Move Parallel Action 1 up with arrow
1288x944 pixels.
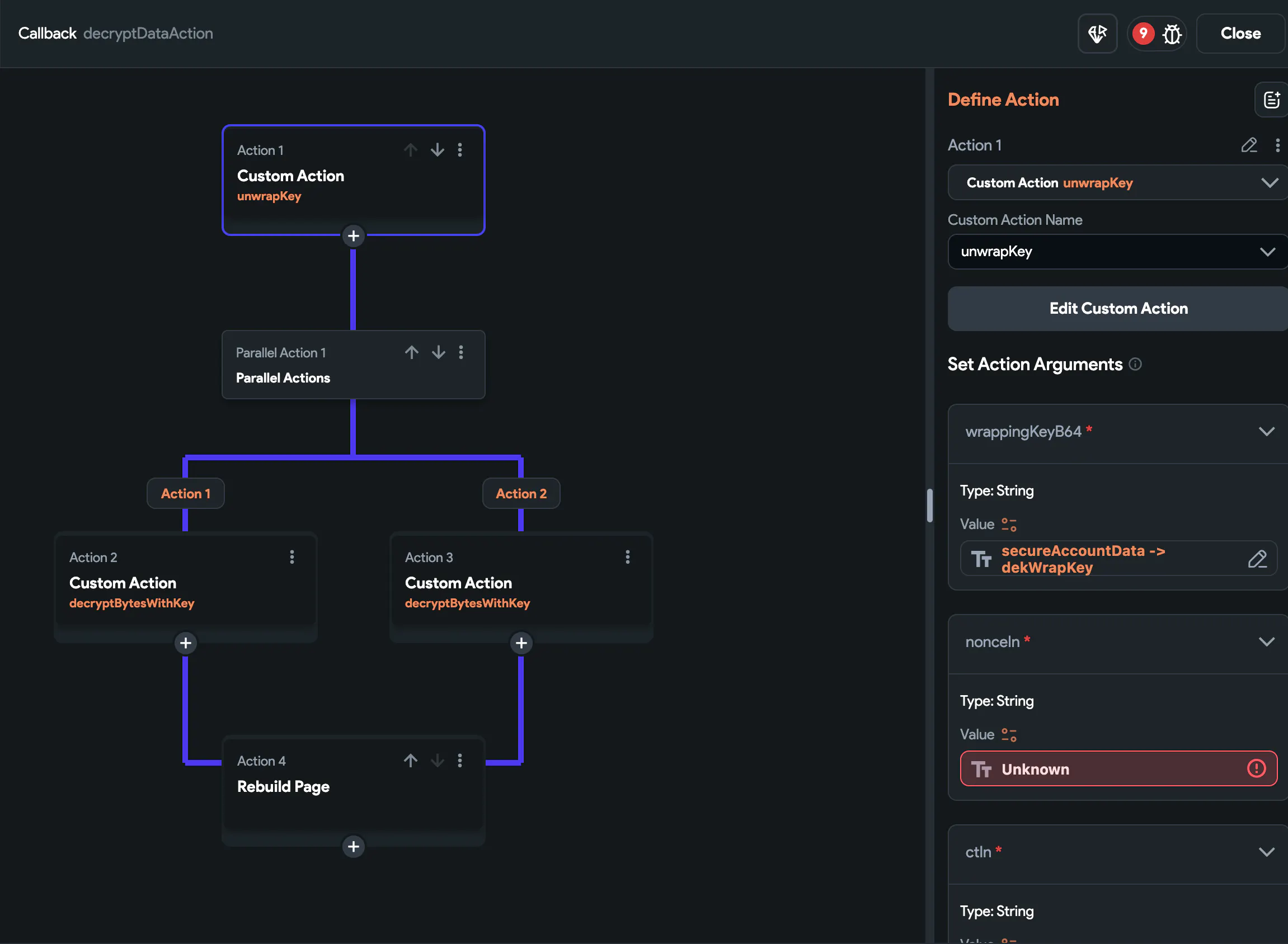coord(412,352)
